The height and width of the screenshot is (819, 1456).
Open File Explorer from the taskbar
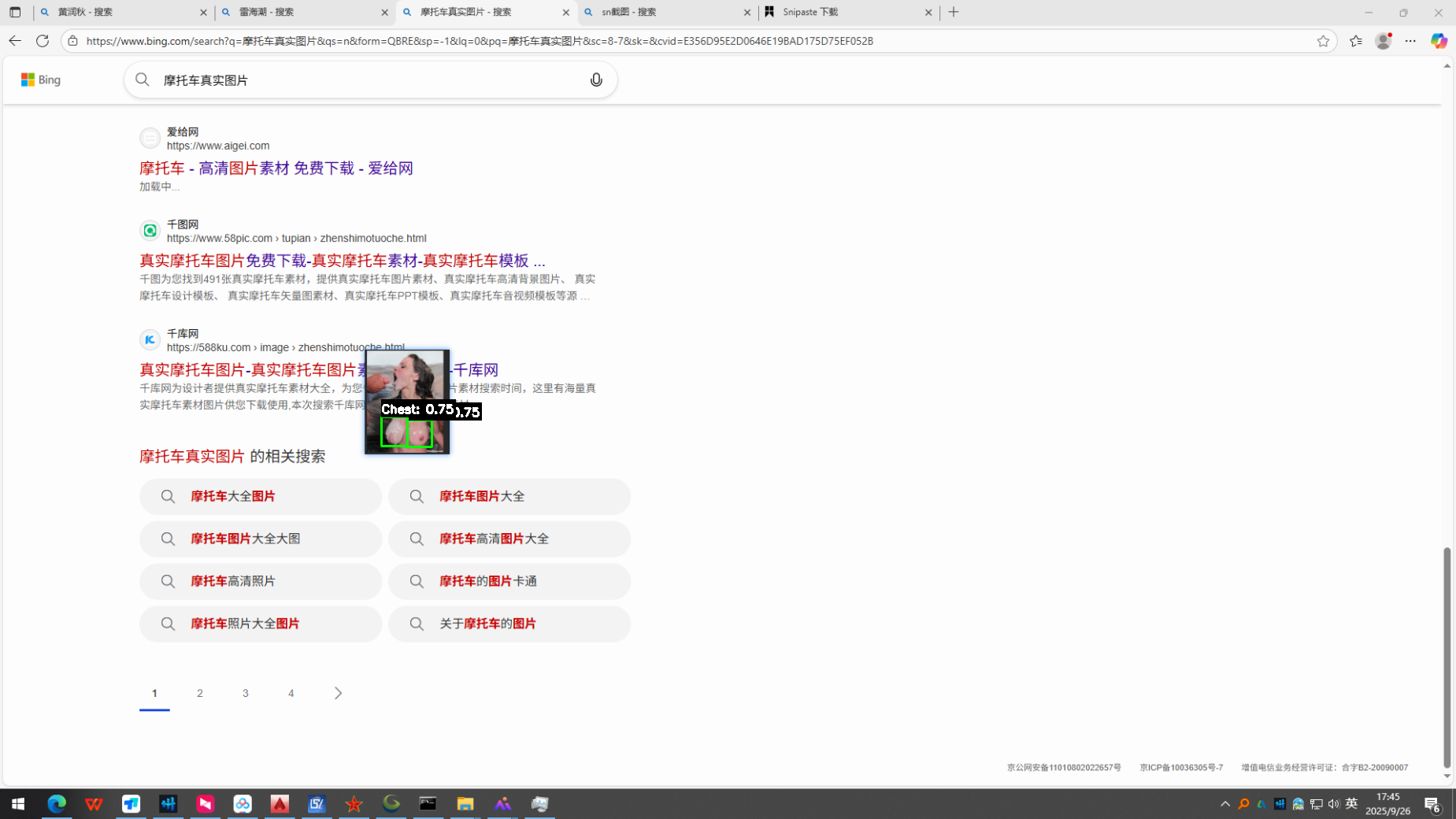(465, 803)
